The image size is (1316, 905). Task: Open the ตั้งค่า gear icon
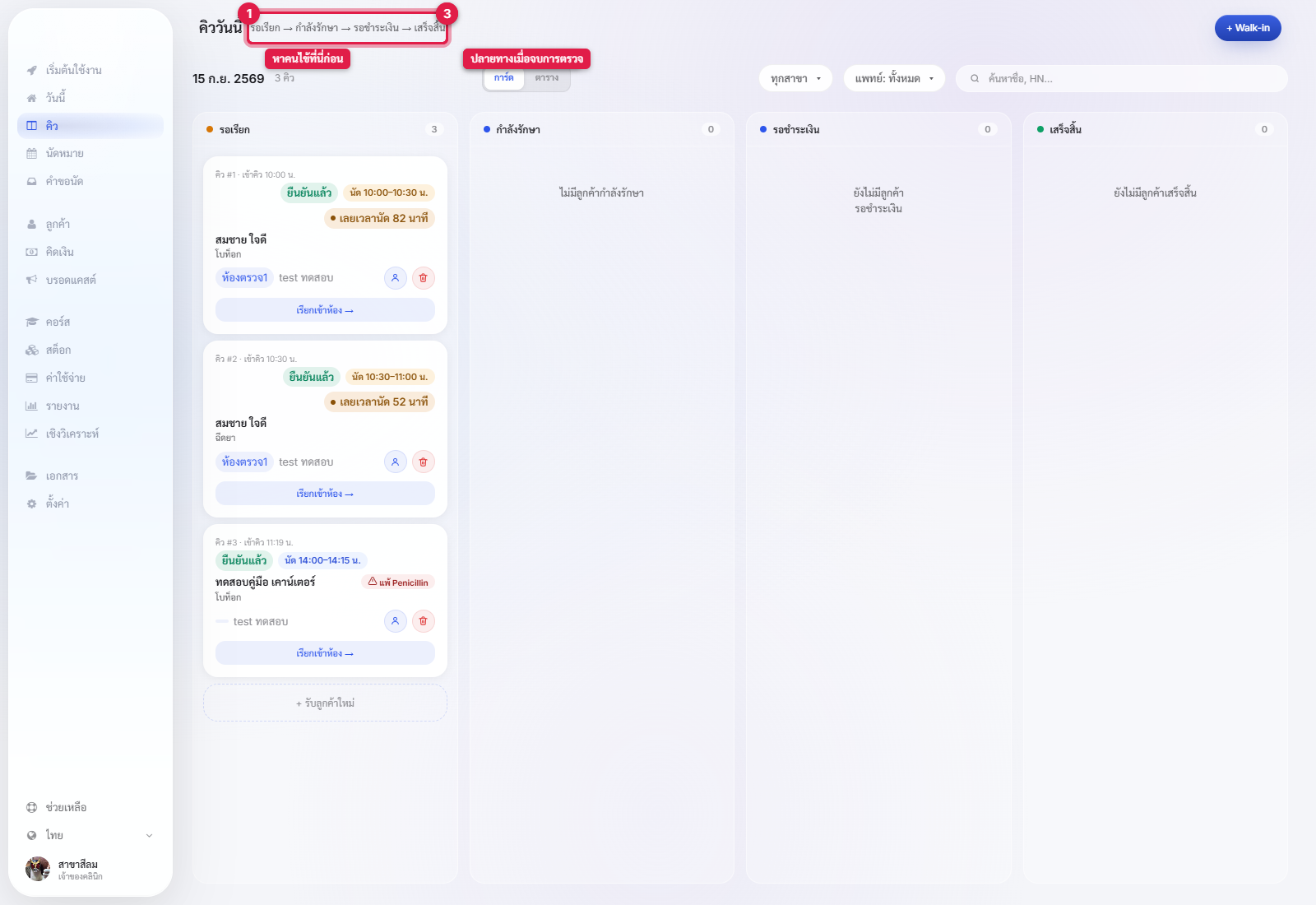pos(31,504)
